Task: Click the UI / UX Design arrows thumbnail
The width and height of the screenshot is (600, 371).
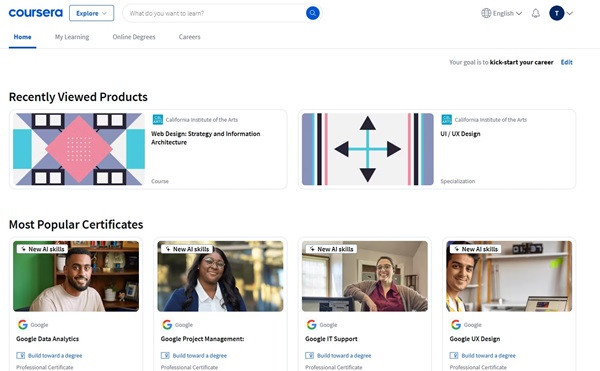Action: pos(368,149)
